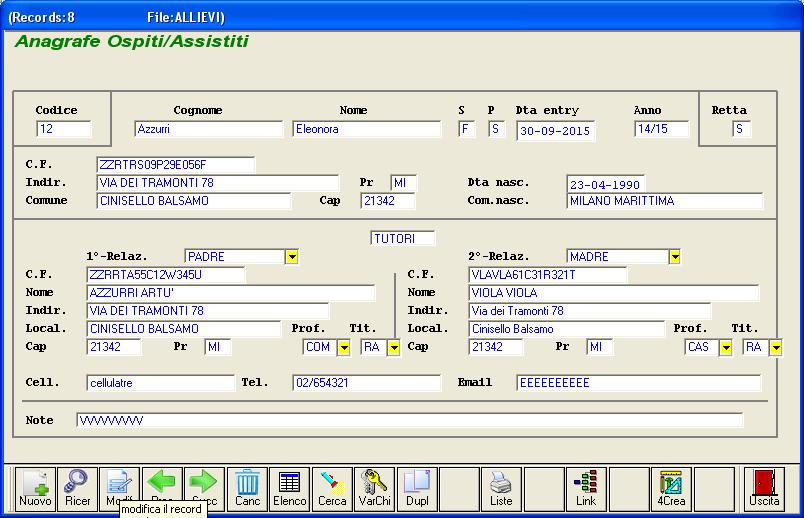Open the COM profession dropdown arrow
The height and width of the screenshot is (518, 804).
pos(344,347)
